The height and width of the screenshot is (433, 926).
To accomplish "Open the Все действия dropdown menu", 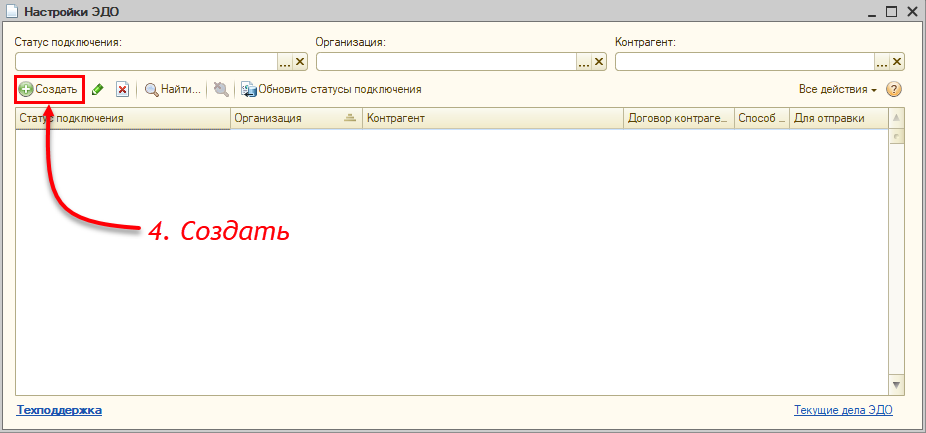I will click(837, 90).
